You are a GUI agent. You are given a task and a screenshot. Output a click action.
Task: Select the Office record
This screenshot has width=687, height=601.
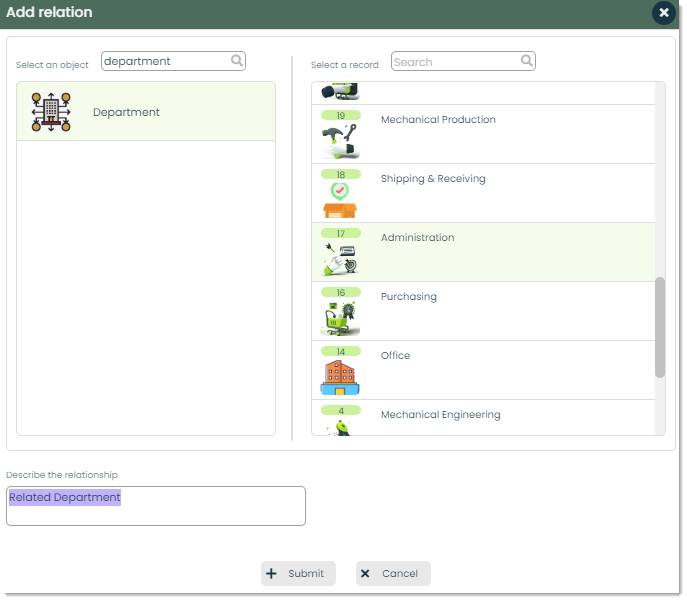[x=483, y=370]
